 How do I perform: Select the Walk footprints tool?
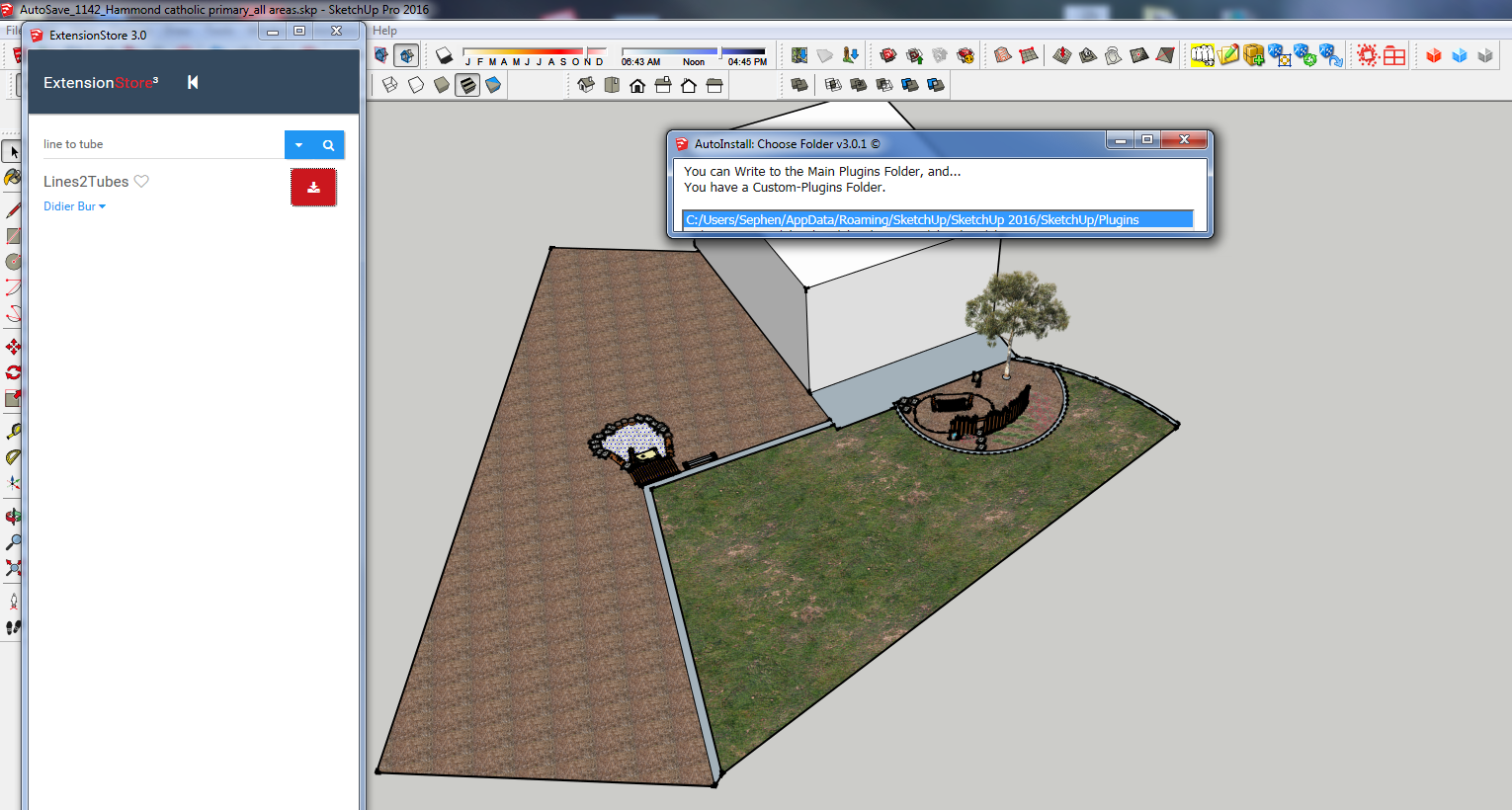point(13,627)
